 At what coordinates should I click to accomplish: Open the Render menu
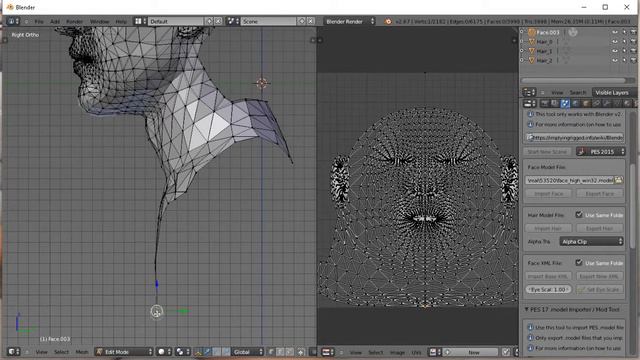pyautogui.click(x=74, y=21)
